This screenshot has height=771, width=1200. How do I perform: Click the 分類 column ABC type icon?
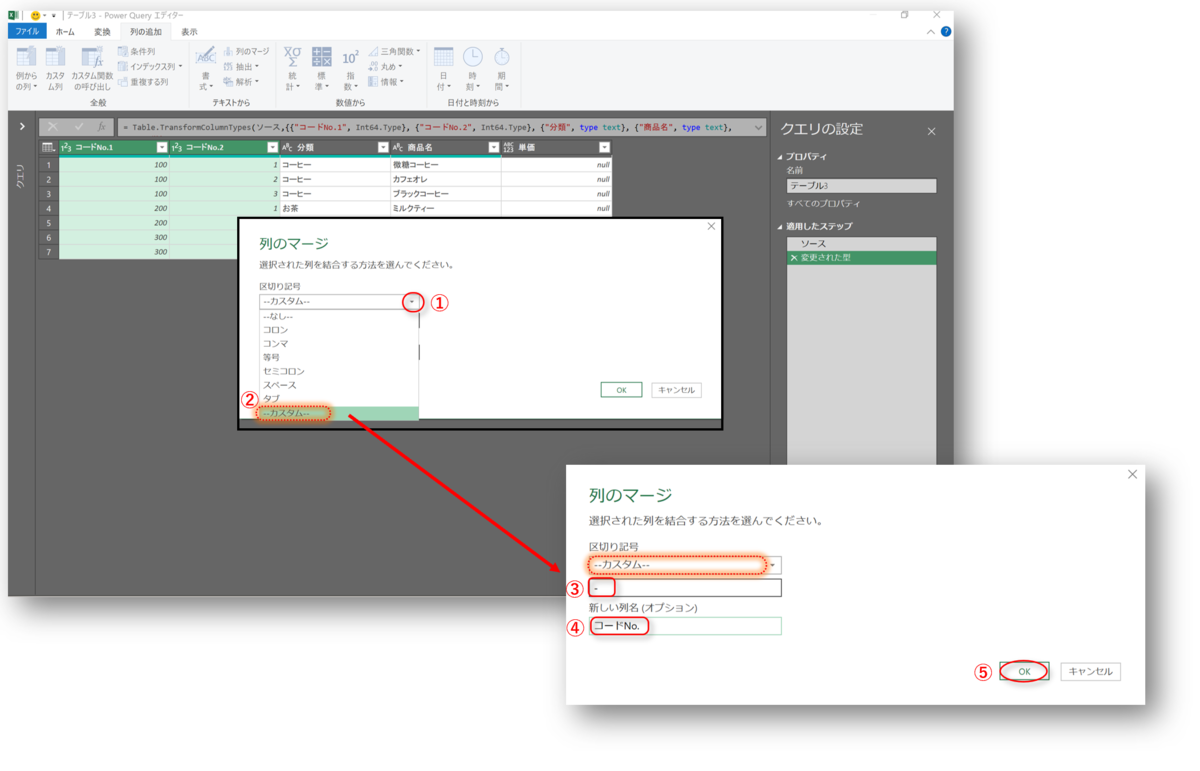(288, 148)
